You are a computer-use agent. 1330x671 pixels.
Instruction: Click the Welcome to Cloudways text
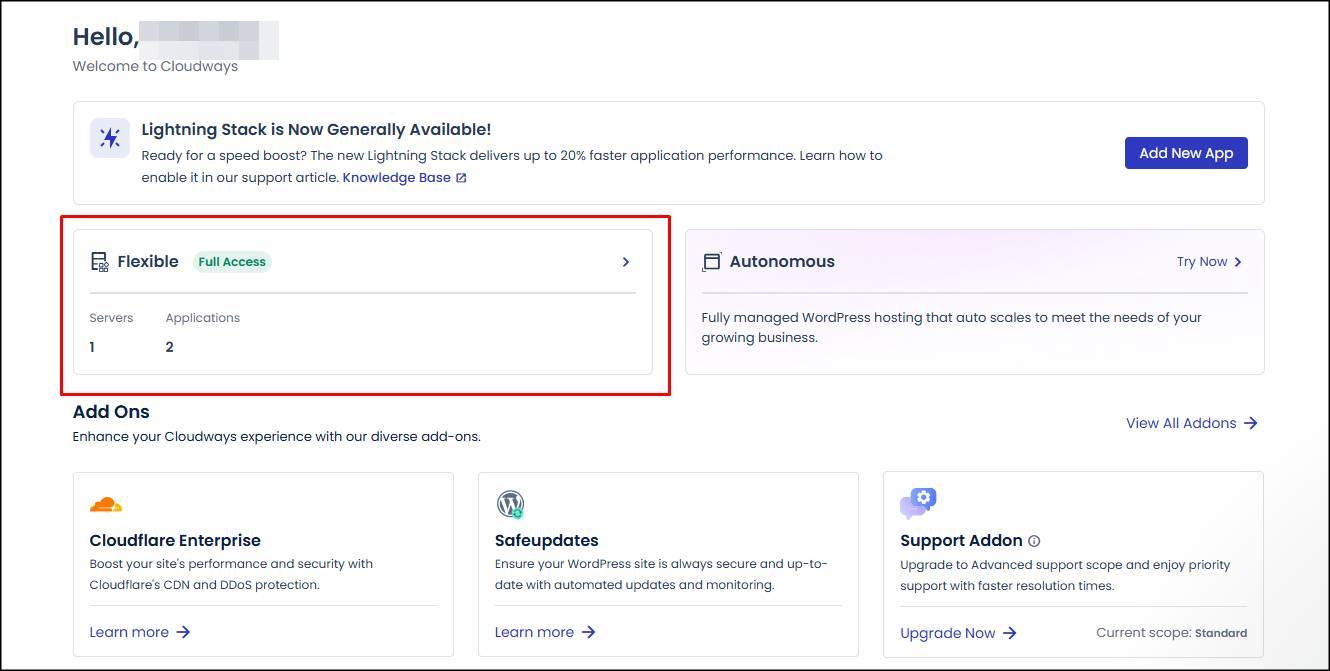pos(155,66)
